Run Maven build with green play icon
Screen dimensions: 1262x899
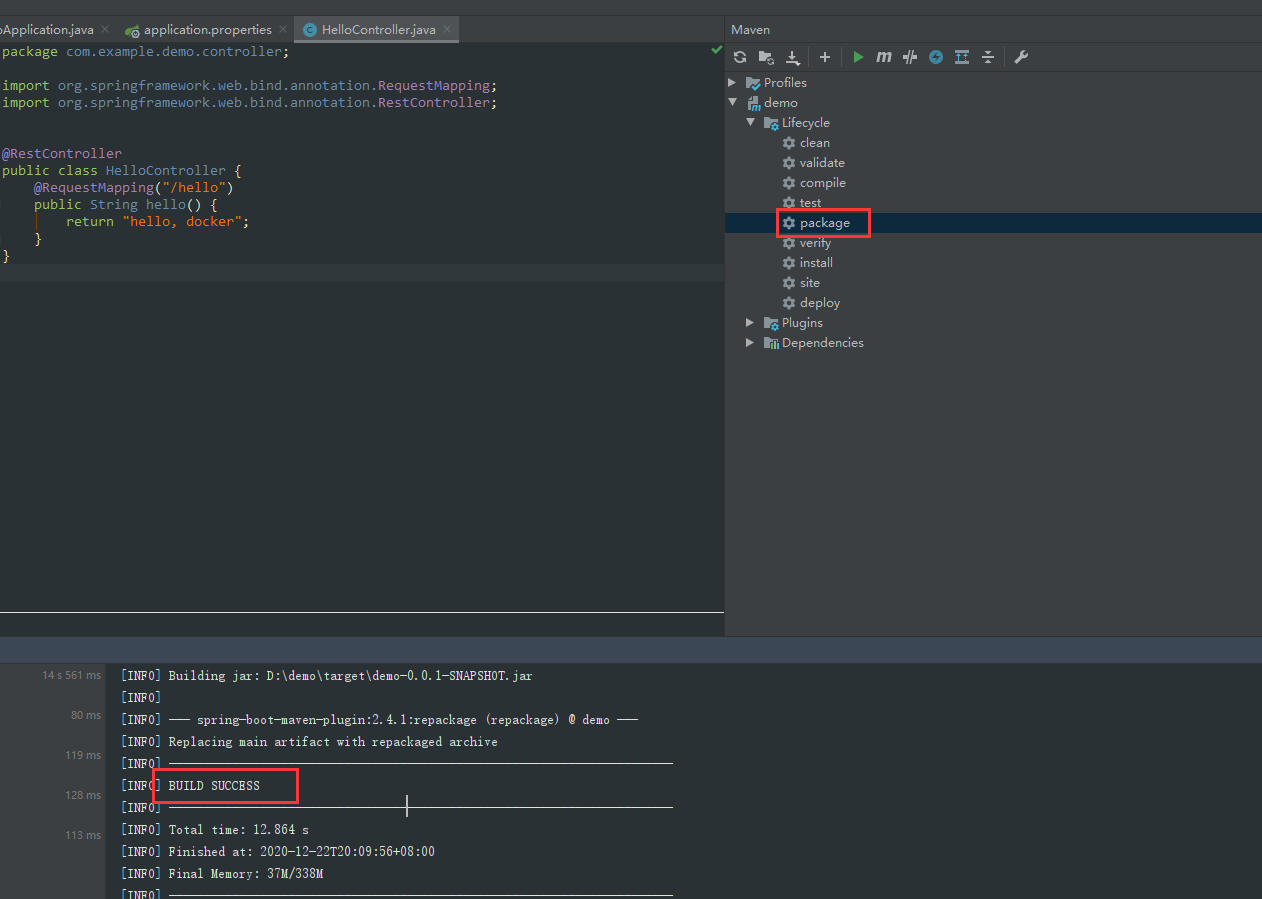tap(858, 57)
